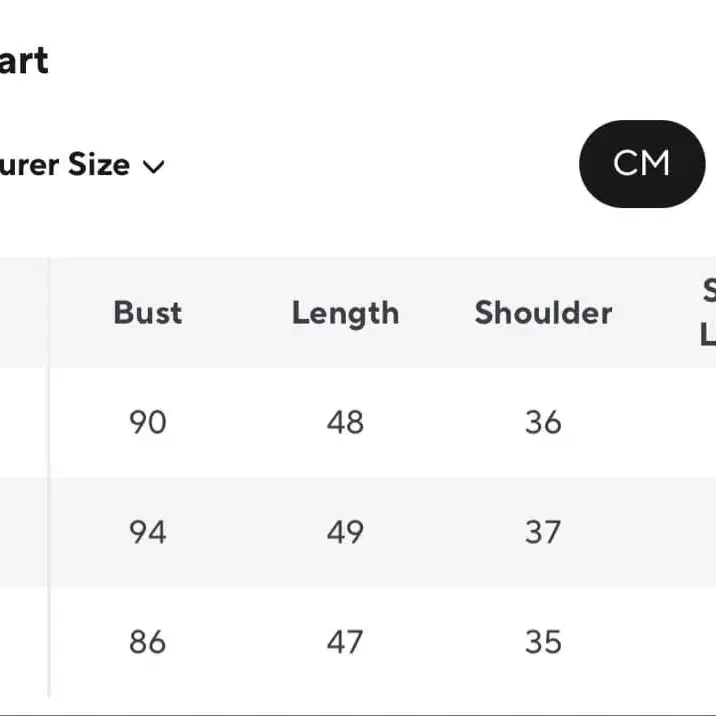The height and width of the screenshot is (716, 716).
Task: Click the frozen first column header cell
Action: click(22, 313)
